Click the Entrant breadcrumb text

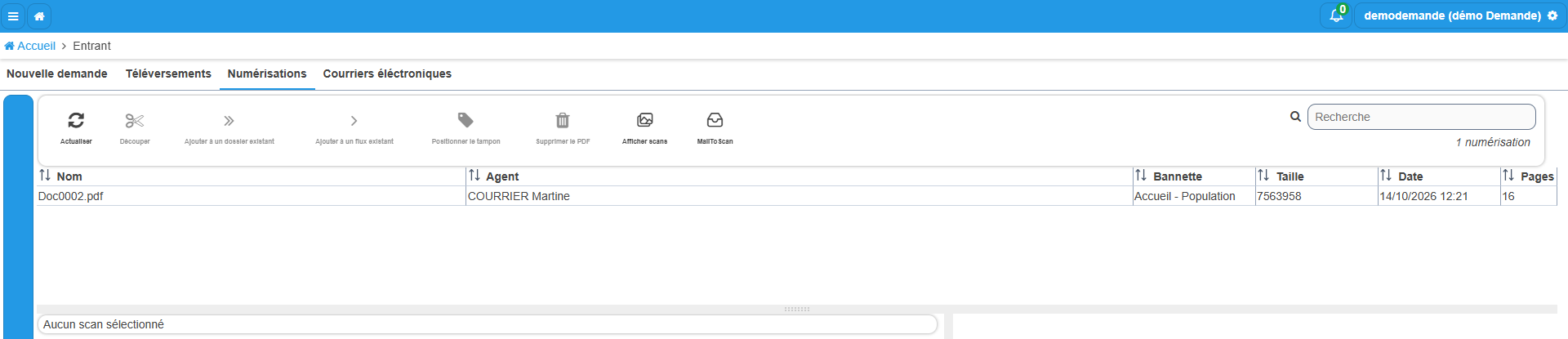(x=91, y=46)
